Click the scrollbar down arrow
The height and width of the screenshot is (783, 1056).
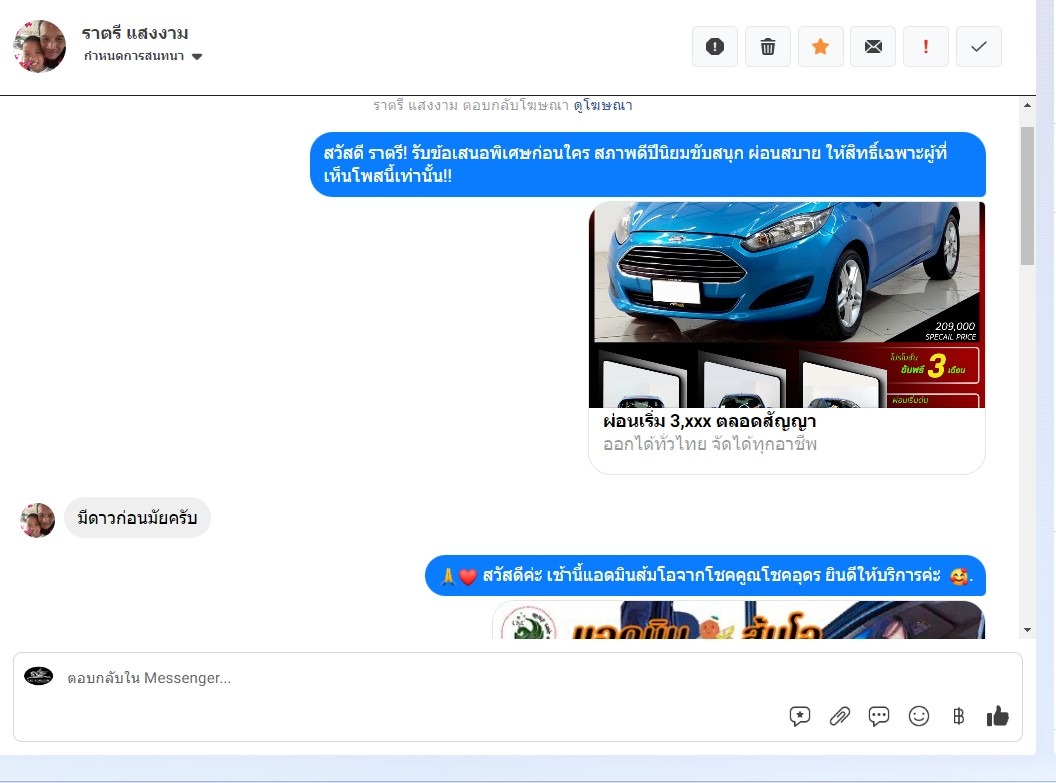(1027, 630)
